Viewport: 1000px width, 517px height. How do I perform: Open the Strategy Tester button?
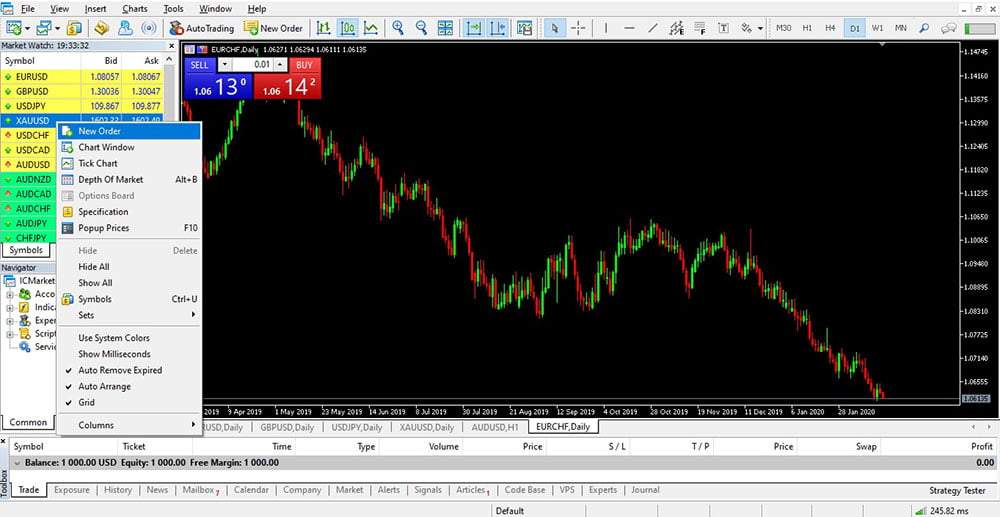tap(957, 490)
